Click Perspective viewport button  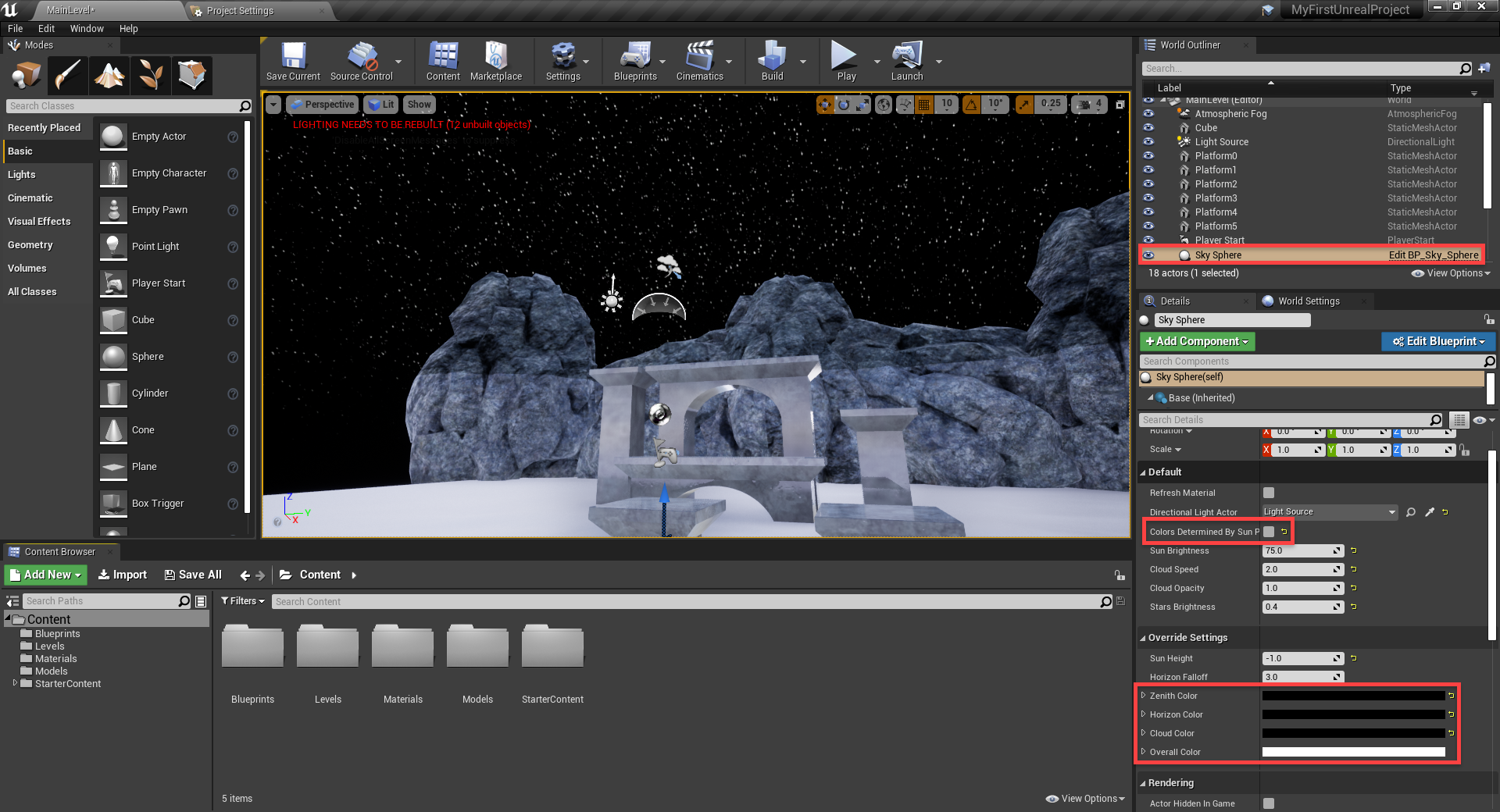point(323,105)
